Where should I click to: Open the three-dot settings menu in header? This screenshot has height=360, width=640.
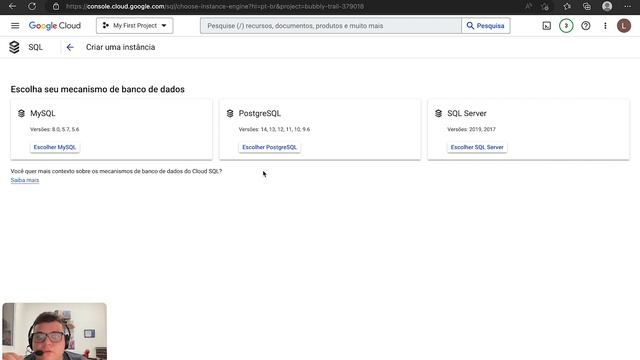coord(605,26)
